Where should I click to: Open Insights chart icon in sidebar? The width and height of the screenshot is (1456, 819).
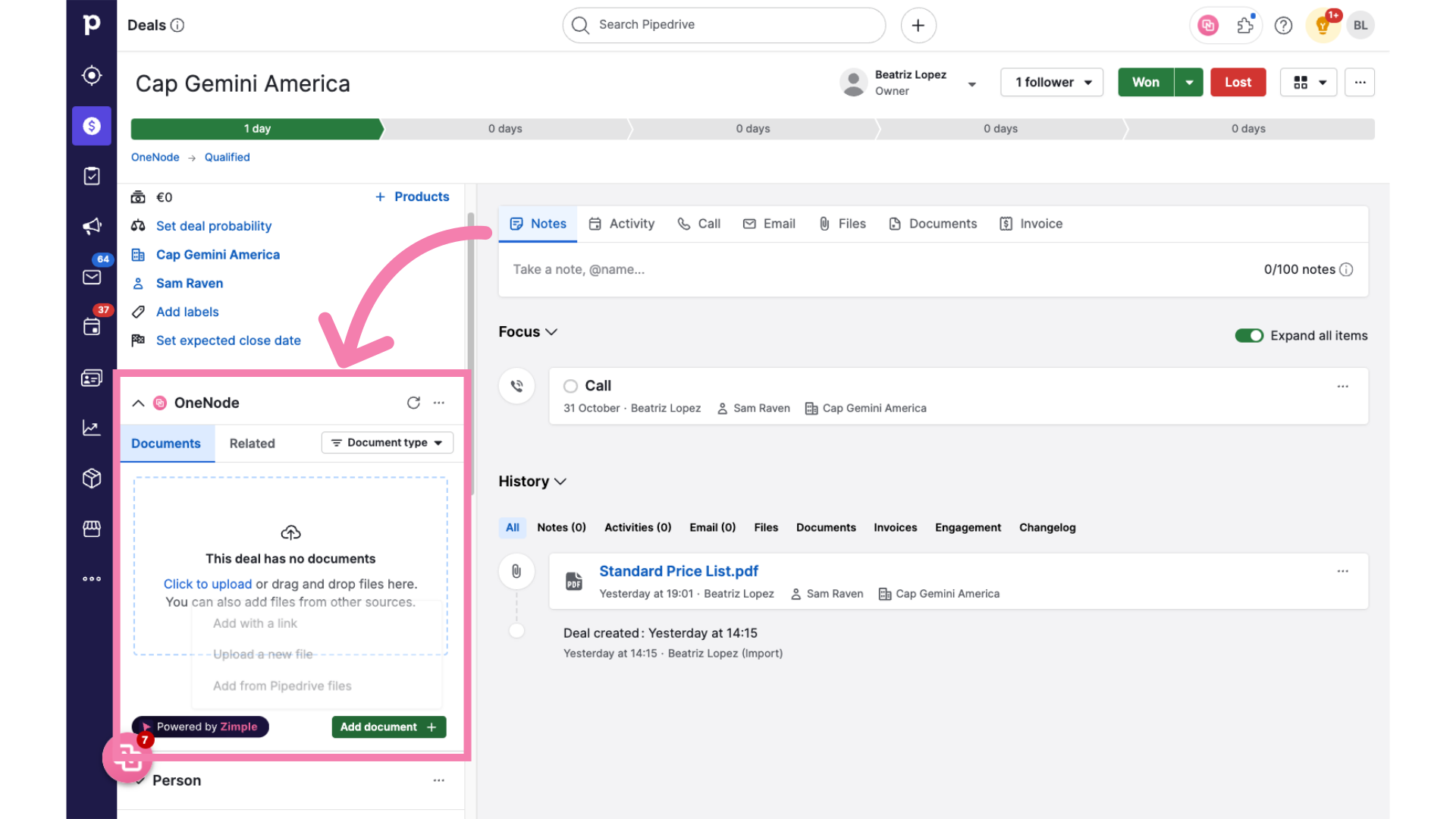(92, 428)
